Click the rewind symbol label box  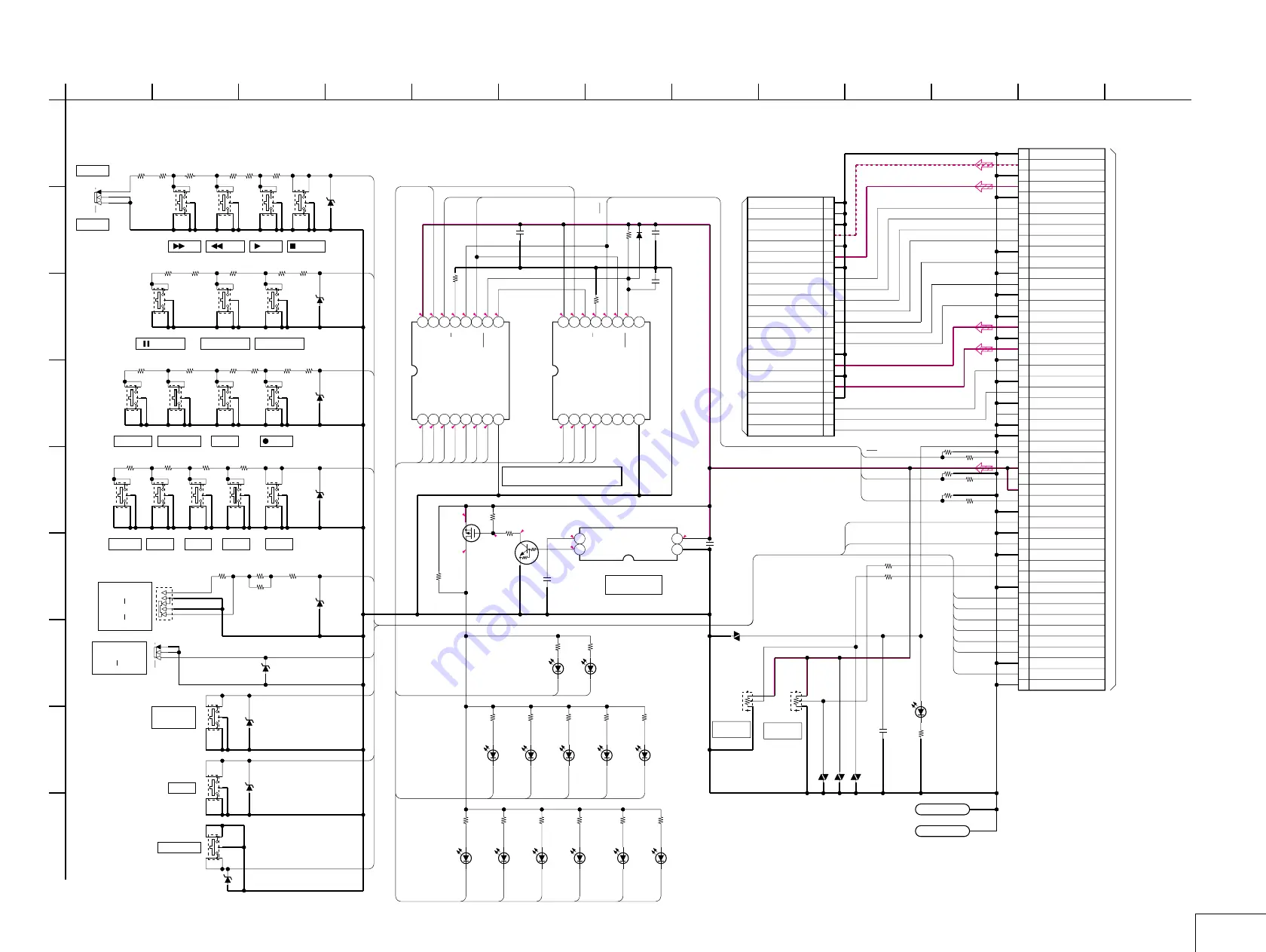point(225,246)
